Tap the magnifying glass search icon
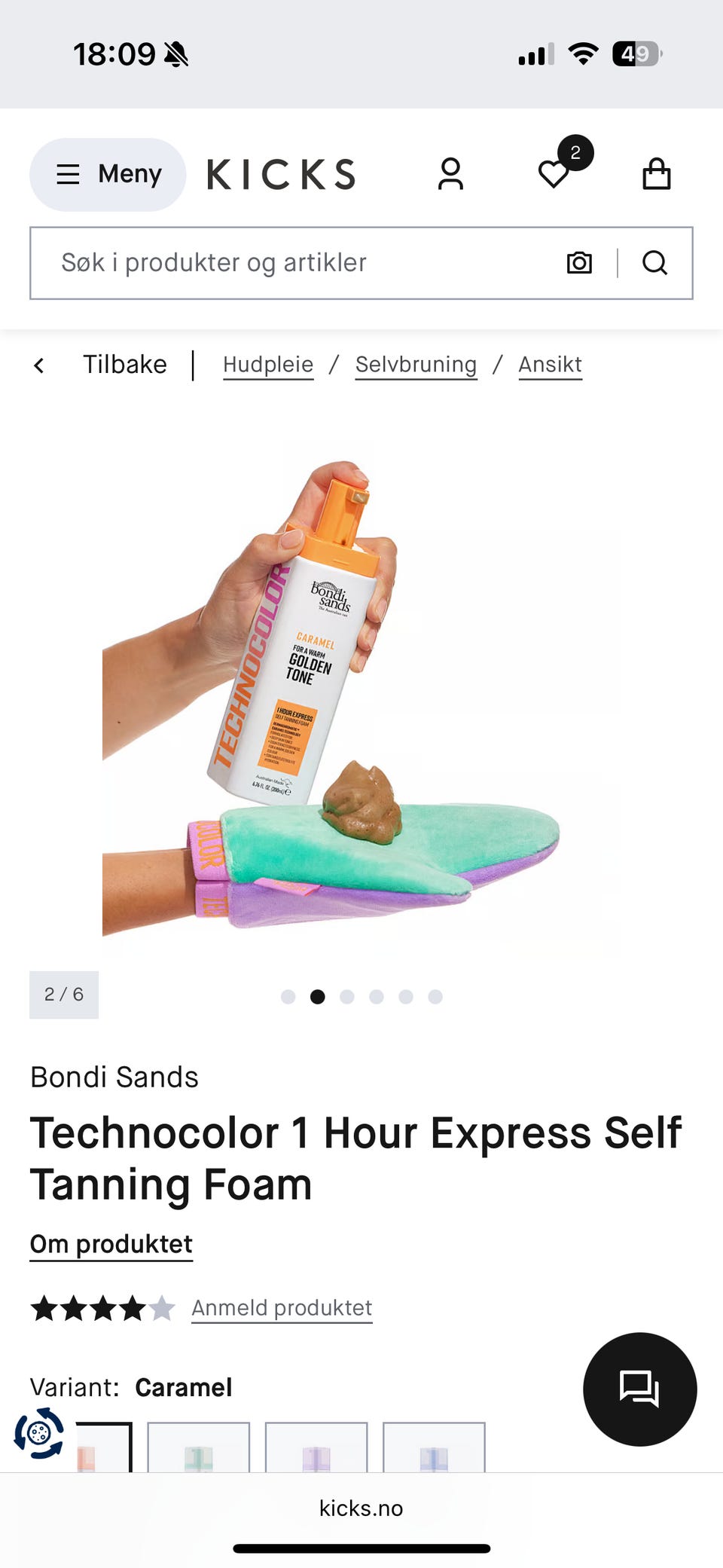This screenshot has width=723, height=1568. click(x=654, y=262)
